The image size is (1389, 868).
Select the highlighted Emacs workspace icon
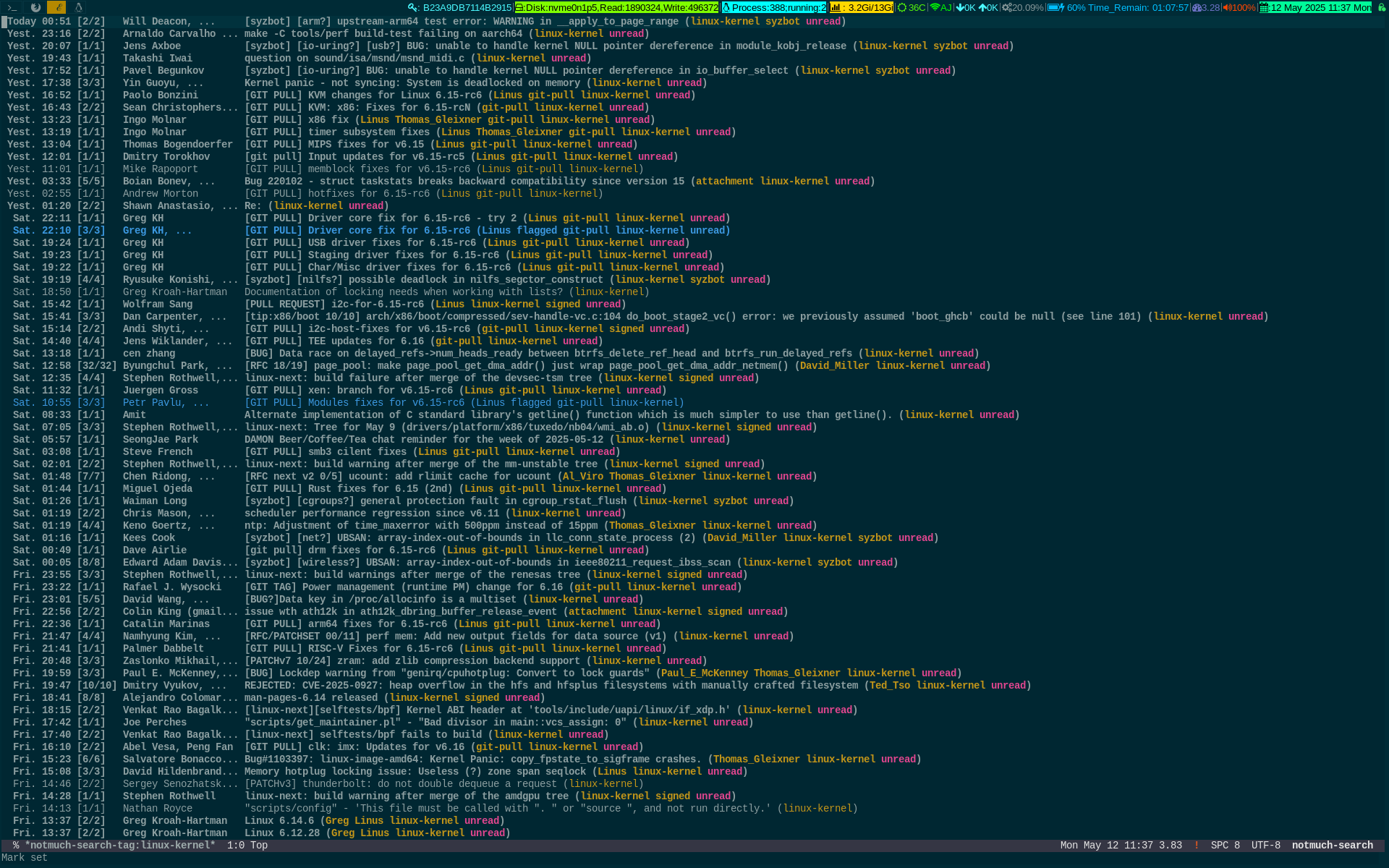[x=56, y=7]
